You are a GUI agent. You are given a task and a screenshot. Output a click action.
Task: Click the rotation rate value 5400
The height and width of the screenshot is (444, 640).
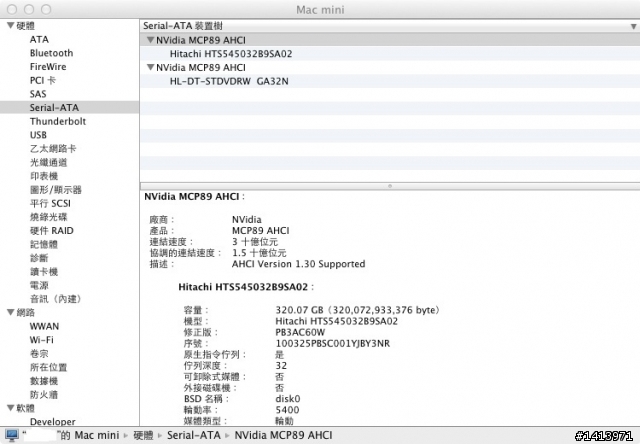coord(287,410)
